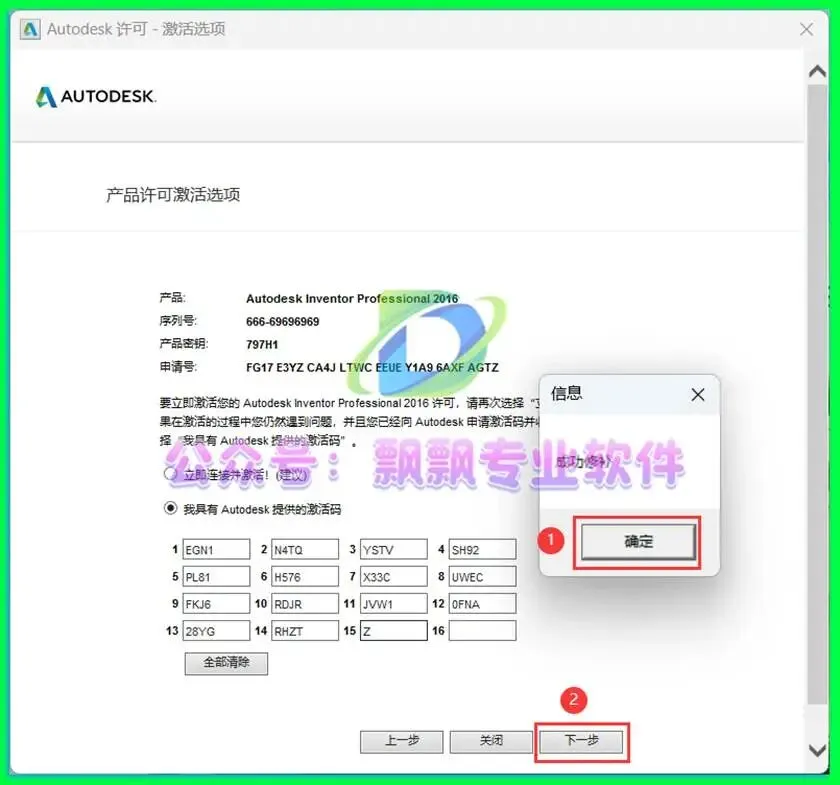Click activation code field 10 containing RDJR
840x785 pixels.
point(305,603)
